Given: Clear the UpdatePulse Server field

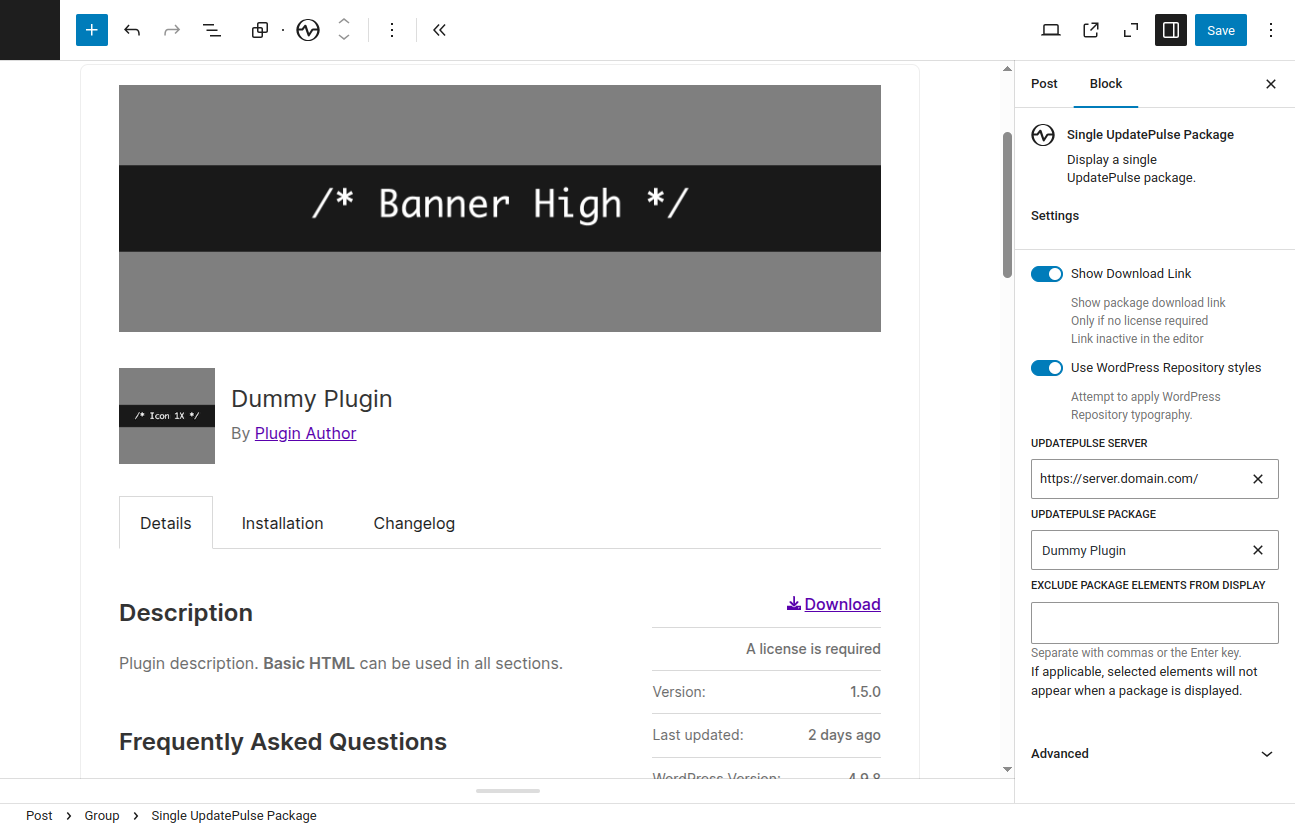Looking at the screenshot, I should [x=1258, y=479].
